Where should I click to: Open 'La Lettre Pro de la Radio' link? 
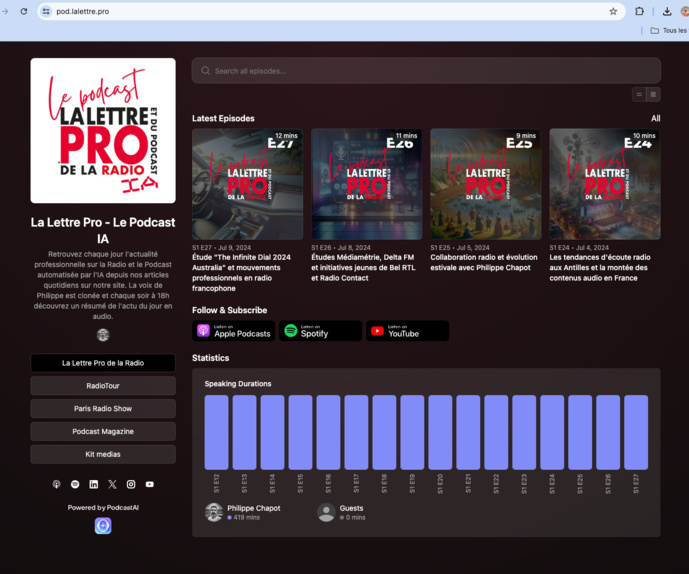coord(103,363)
